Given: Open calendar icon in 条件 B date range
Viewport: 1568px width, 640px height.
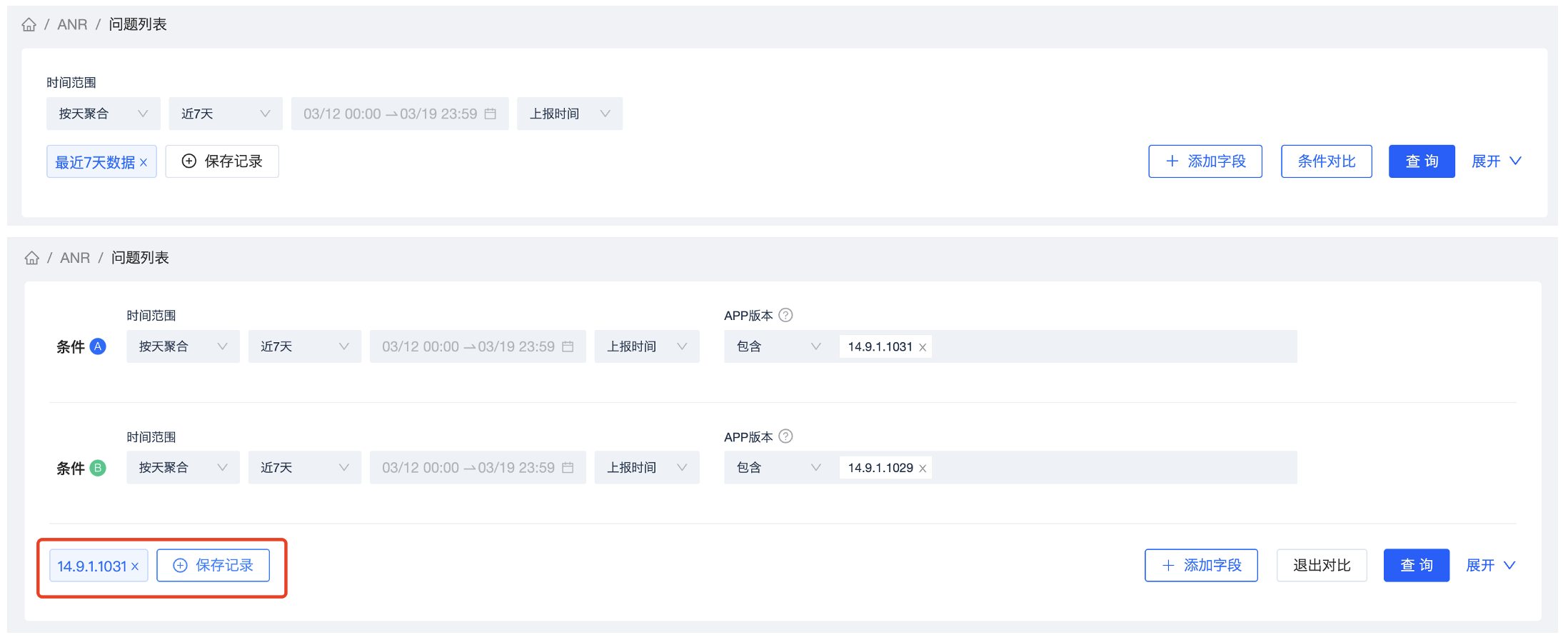Looking at the screenshot, I should click(568, 468).
